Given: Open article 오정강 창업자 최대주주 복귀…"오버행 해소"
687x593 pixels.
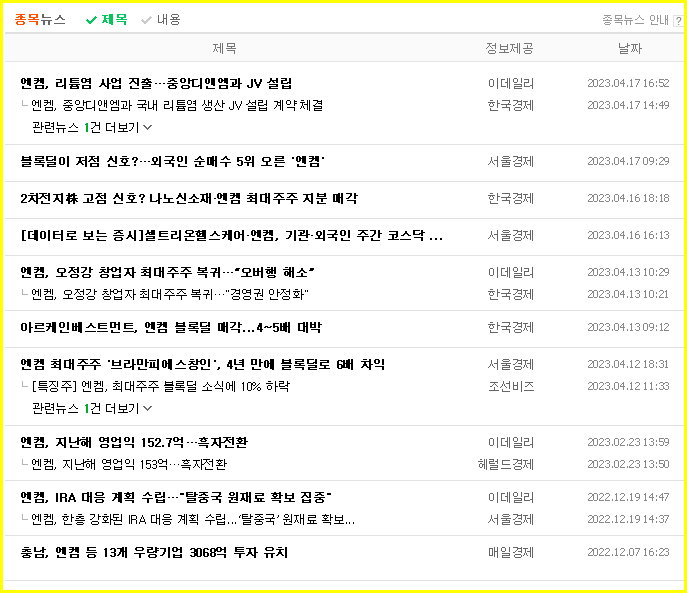Looking at the screenshot, I should pos(167,273).
